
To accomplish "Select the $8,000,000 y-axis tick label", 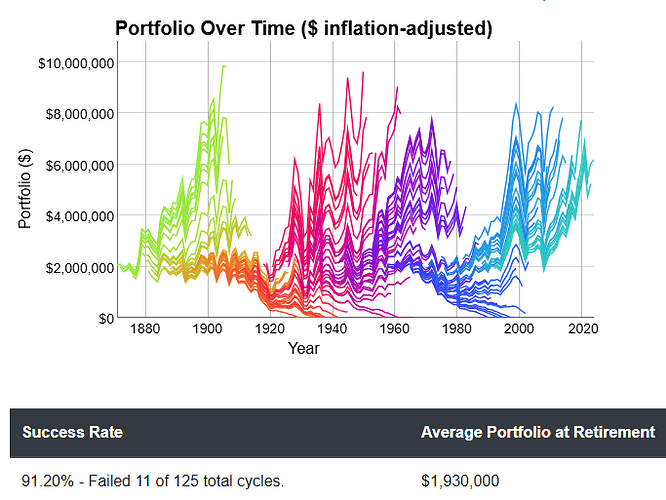I will coord(80,114).
